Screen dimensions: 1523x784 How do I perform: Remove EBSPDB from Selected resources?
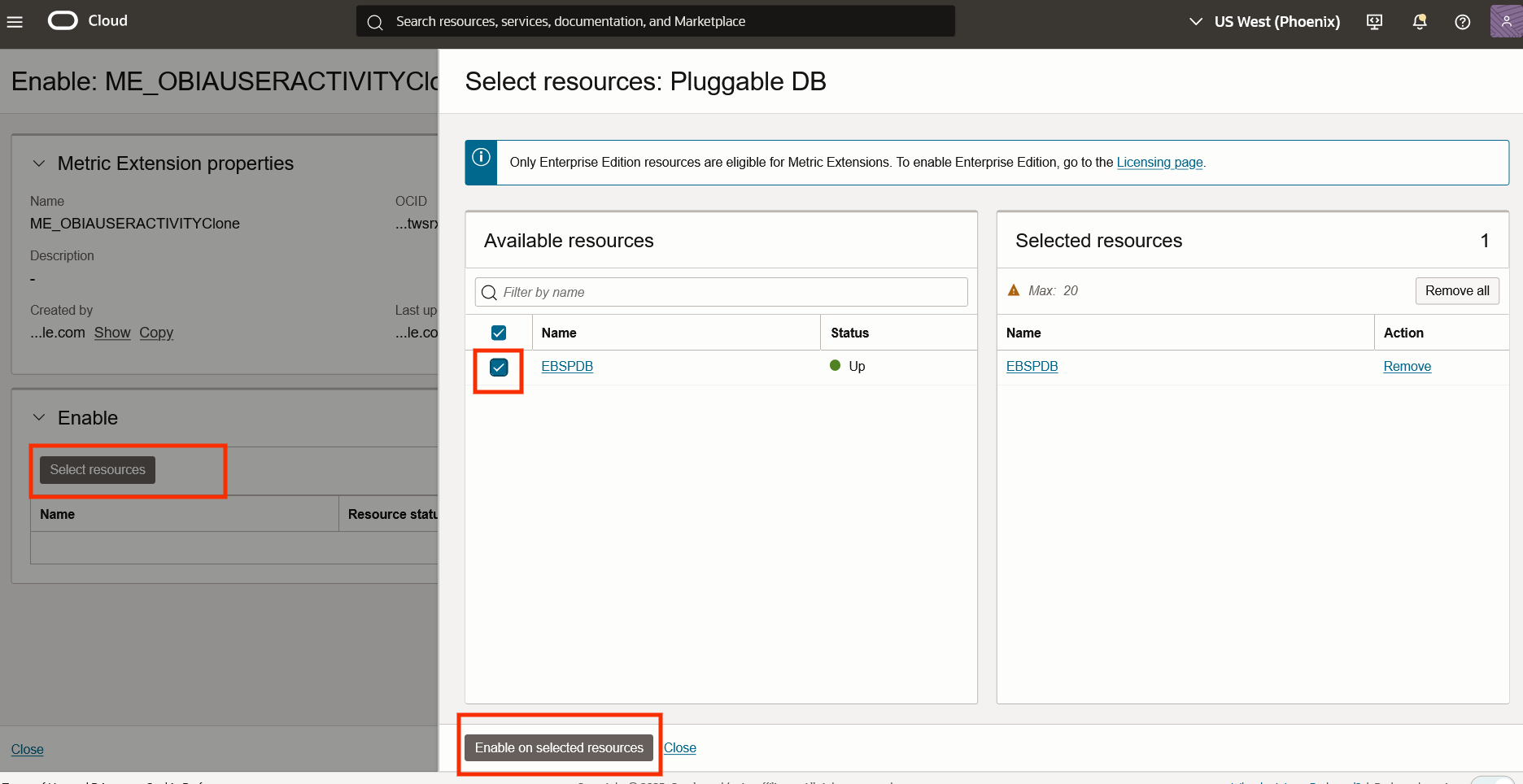[1407, 366]
